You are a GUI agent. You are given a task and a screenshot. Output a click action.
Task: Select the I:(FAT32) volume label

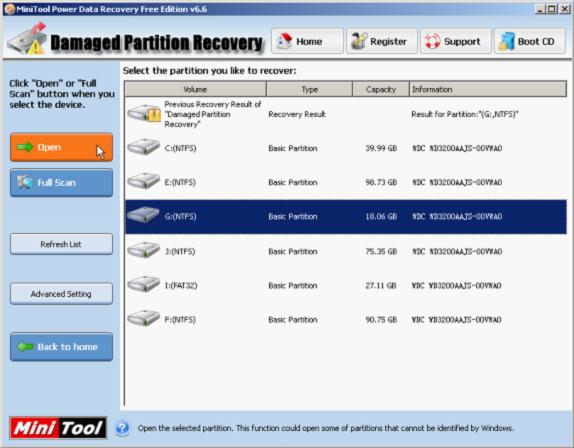pyautogui.click(x=181, y=285)
